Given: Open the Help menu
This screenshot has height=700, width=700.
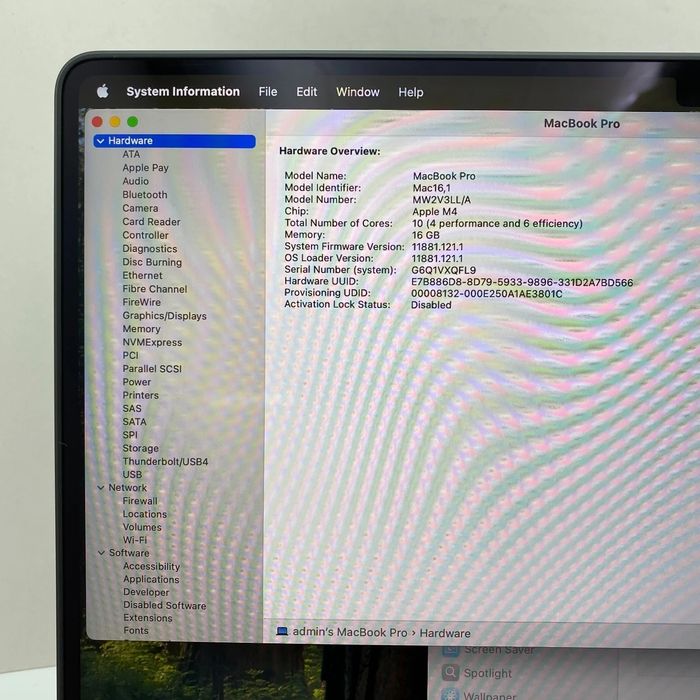Looking at the screenshot, I should pos(411,92).
